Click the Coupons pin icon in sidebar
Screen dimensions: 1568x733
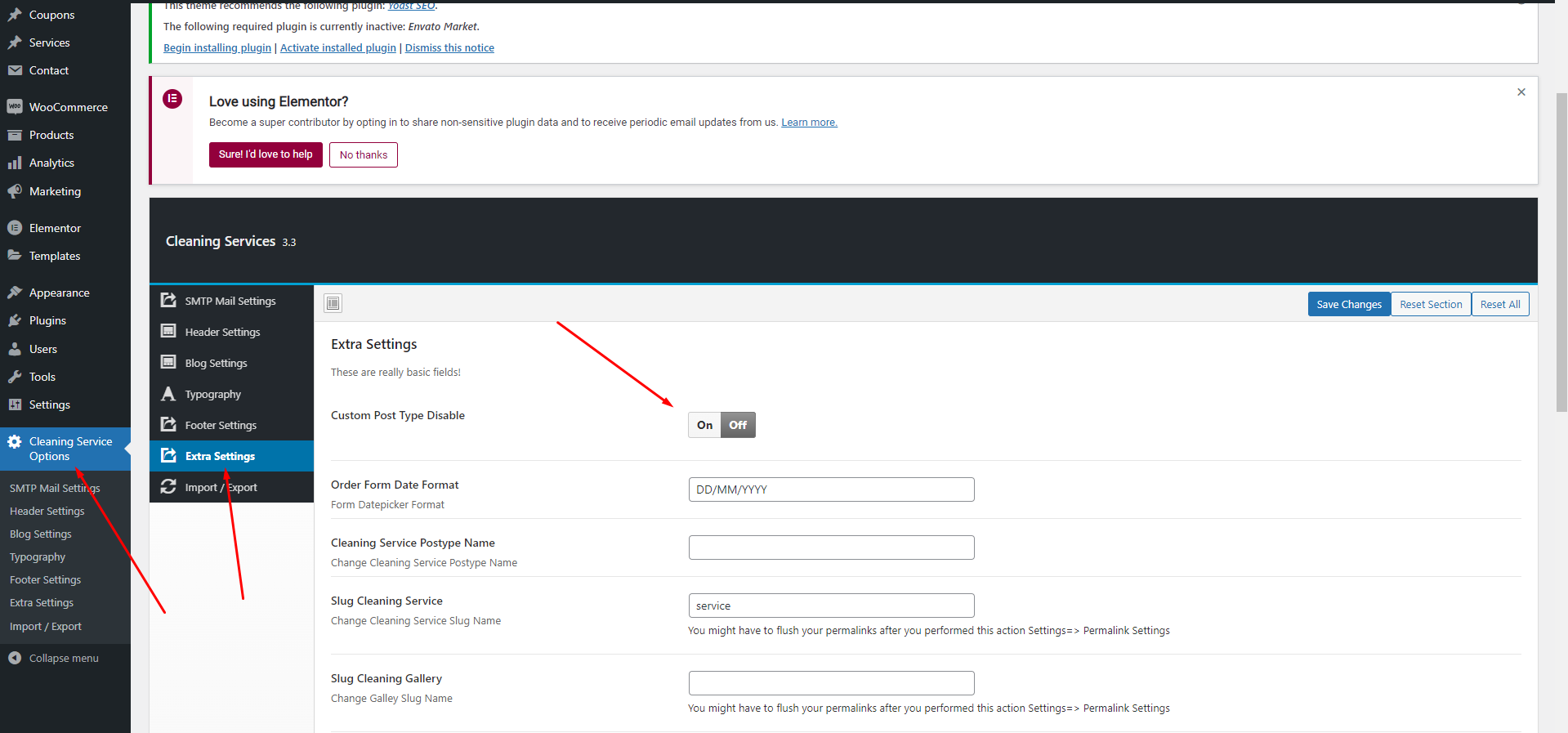tap(15, 15)
